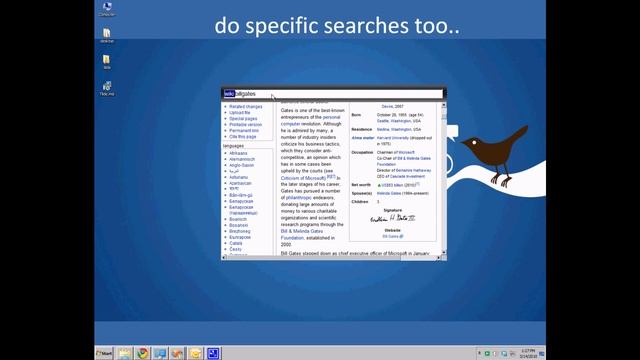Open the 'Permanent link' sidebar link

(244, 131)
